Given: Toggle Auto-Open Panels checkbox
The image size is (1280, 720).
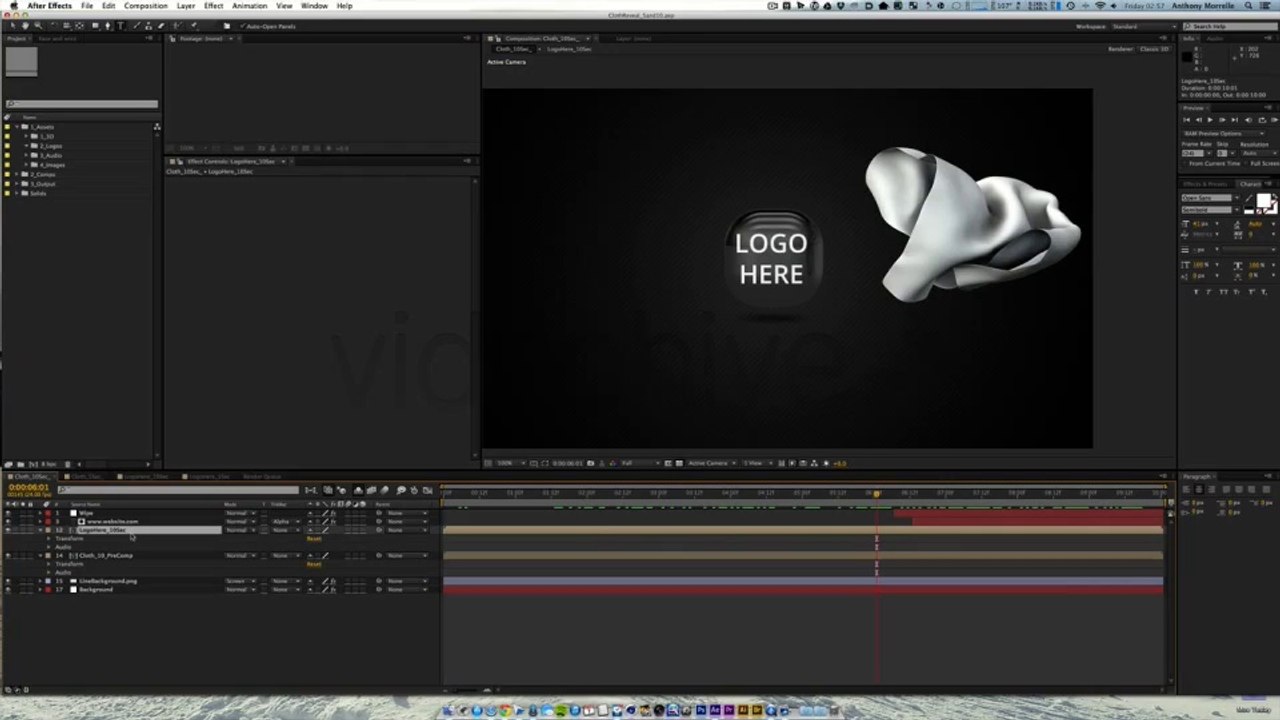Looking at the screenshot, I should click(241, 26).
